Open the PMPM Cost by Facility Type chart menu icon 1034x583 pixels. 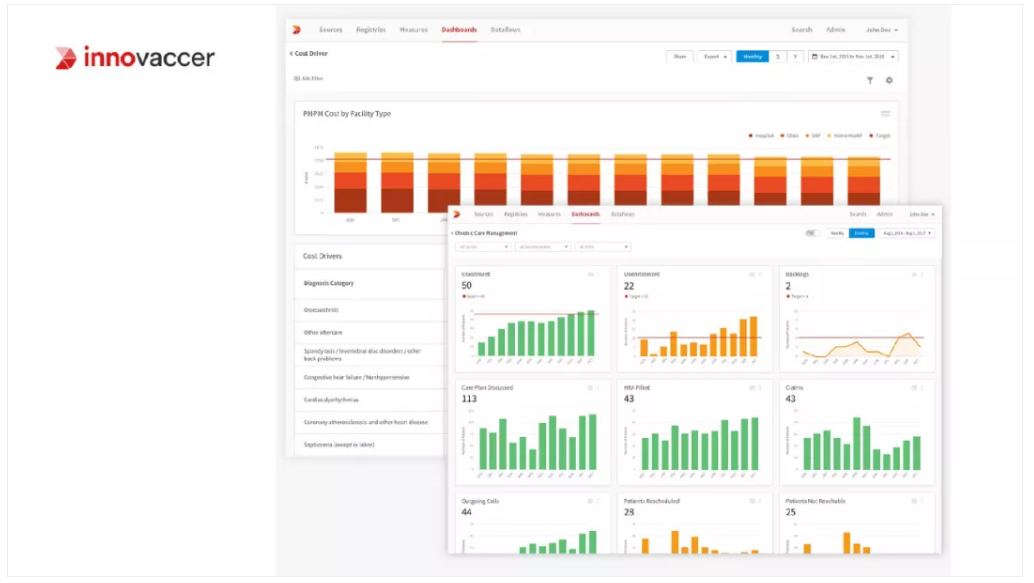click(885, 113)
